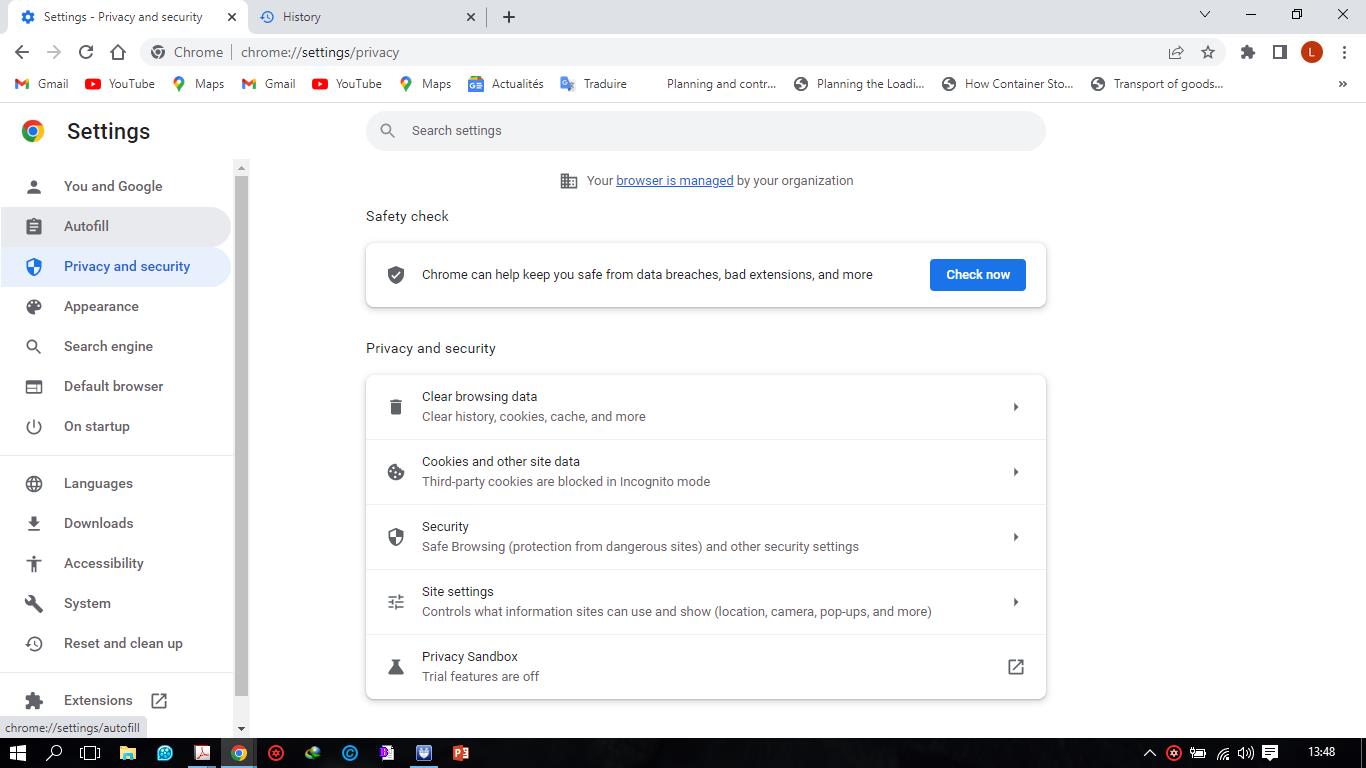Click the share this page icon
The width and height of the screenshot is (1366, 768).
pyautogui.click(x=1176, y=52)
